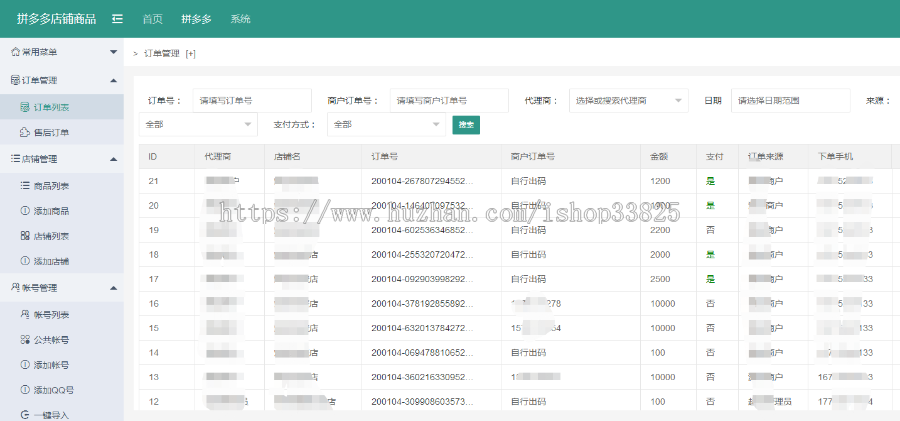The image size is (900, 421).
Task: Click the 支付 column header
Action: [715, 156]
